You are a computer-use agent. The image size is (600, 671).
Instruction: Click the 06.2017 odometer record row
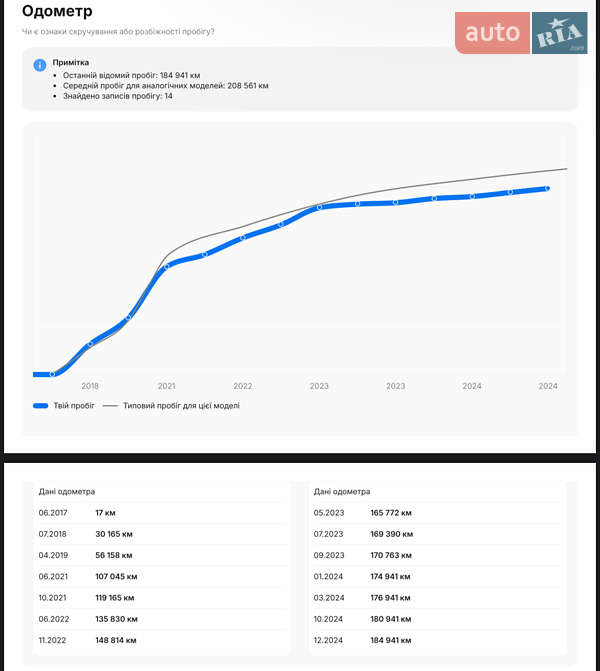[x=160, y=513]
